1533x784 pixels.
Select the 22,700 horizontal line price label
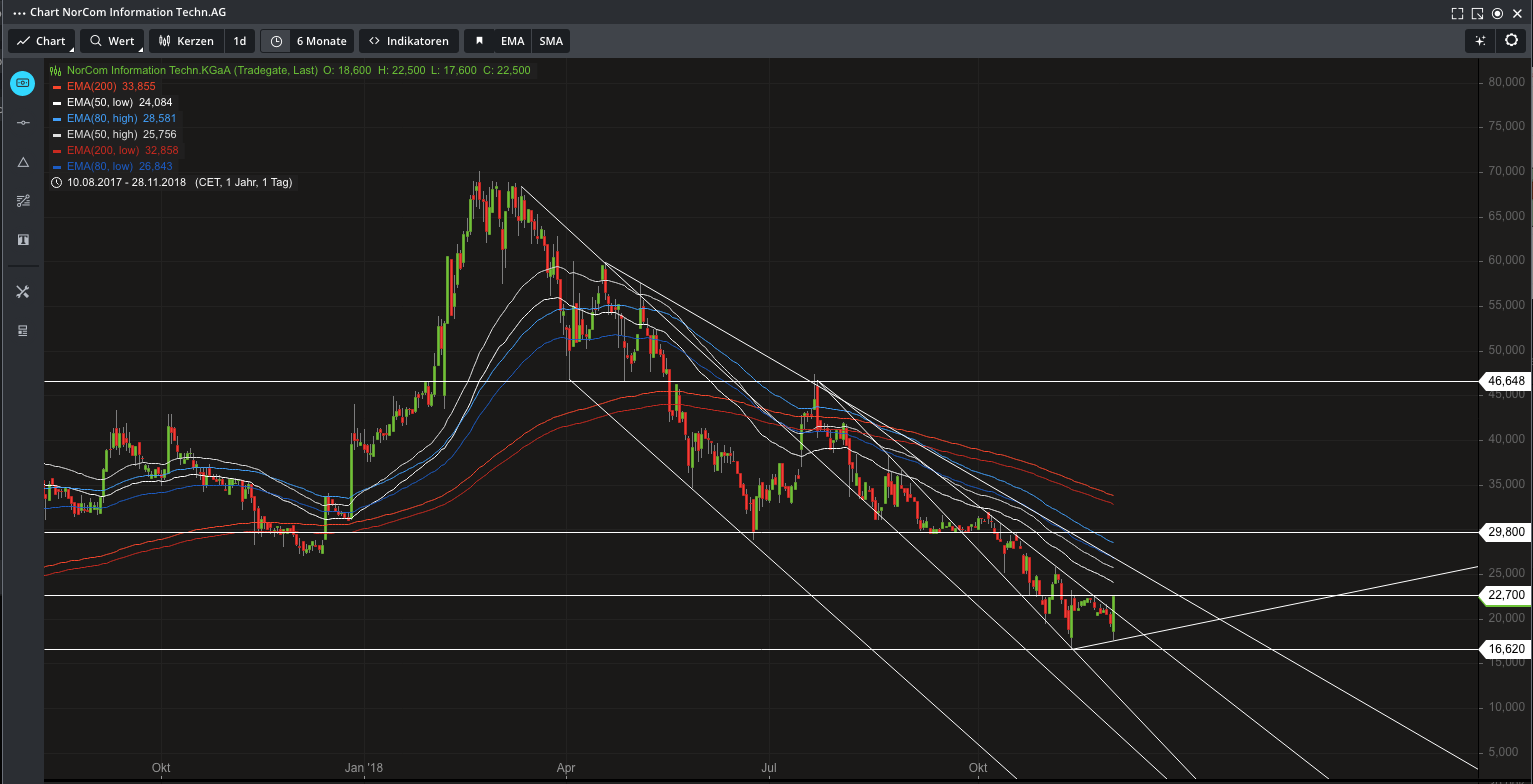pos(1506,595)
